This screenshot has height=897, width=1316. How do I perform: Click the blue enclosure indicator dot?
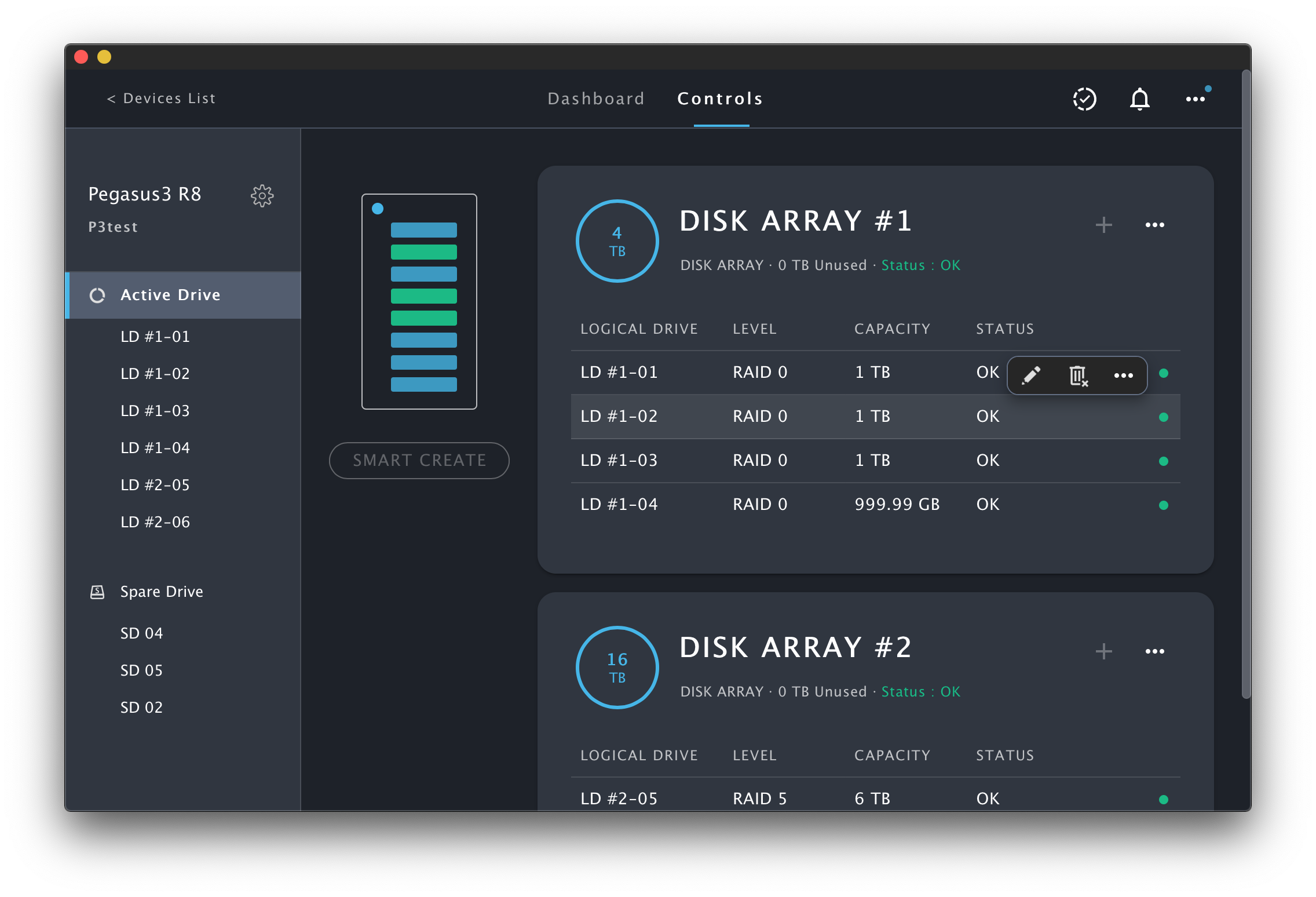378,209
